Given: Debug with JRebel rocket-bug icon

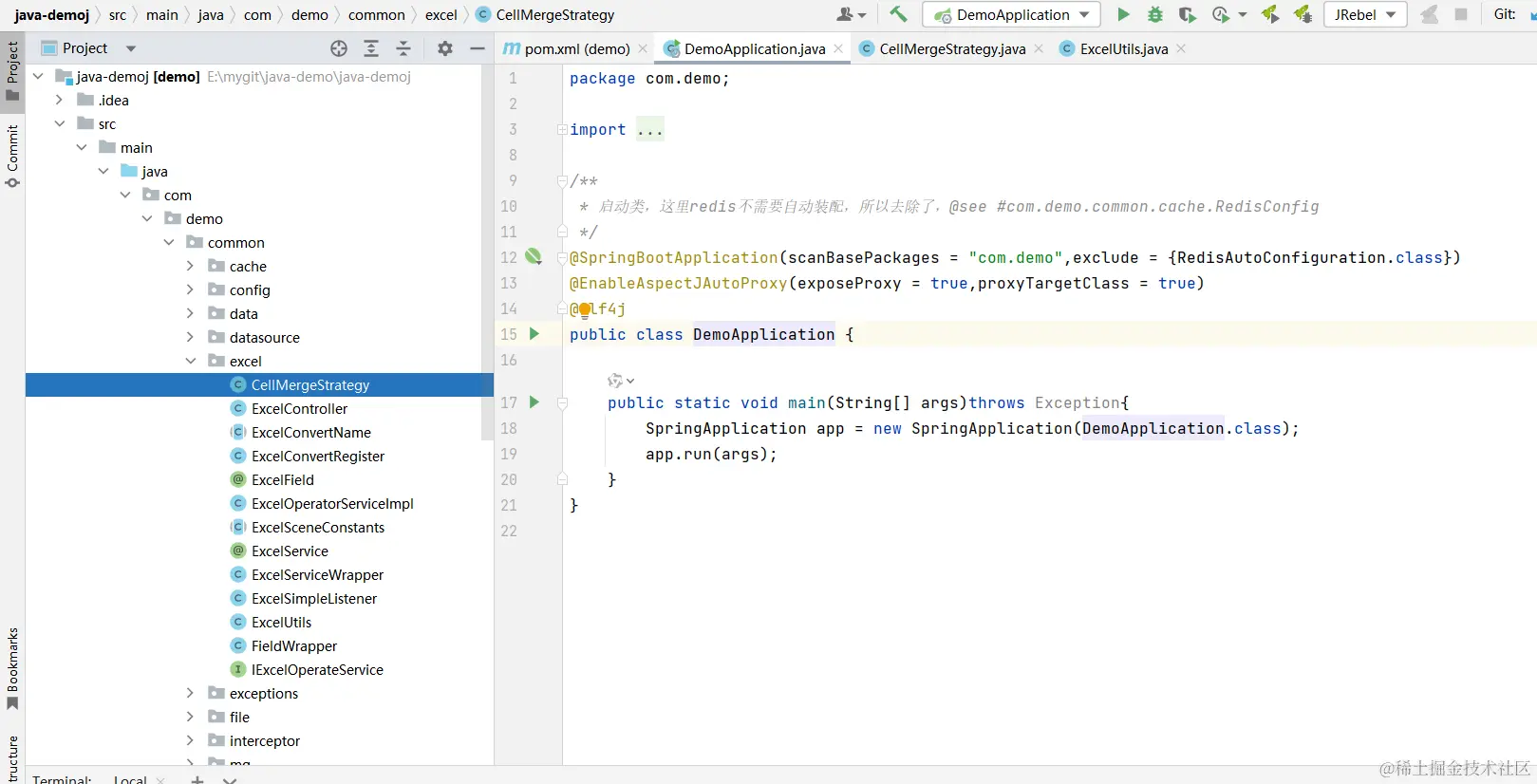Looking at the screenshot, I should [x=1303, y=14].
